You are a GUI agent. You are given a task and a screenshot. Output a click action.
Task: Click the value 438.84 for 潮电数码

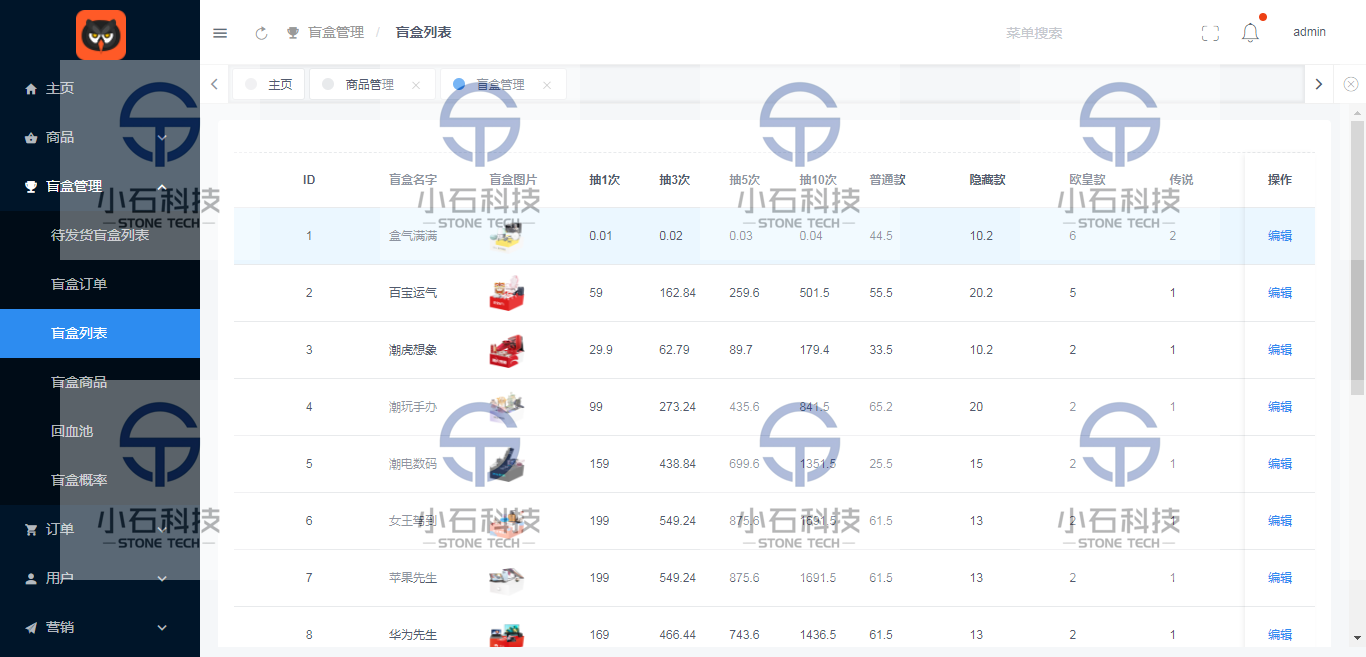pos(678,464)
